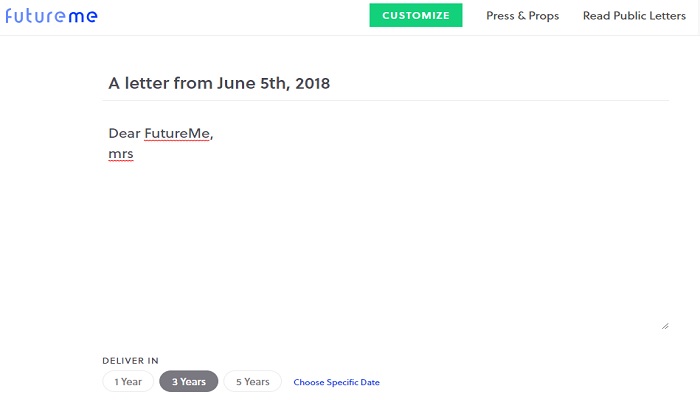This screenshot has width=700, height=400.
Task: Select the 5 Years delivery option
Action: [253, 381]
